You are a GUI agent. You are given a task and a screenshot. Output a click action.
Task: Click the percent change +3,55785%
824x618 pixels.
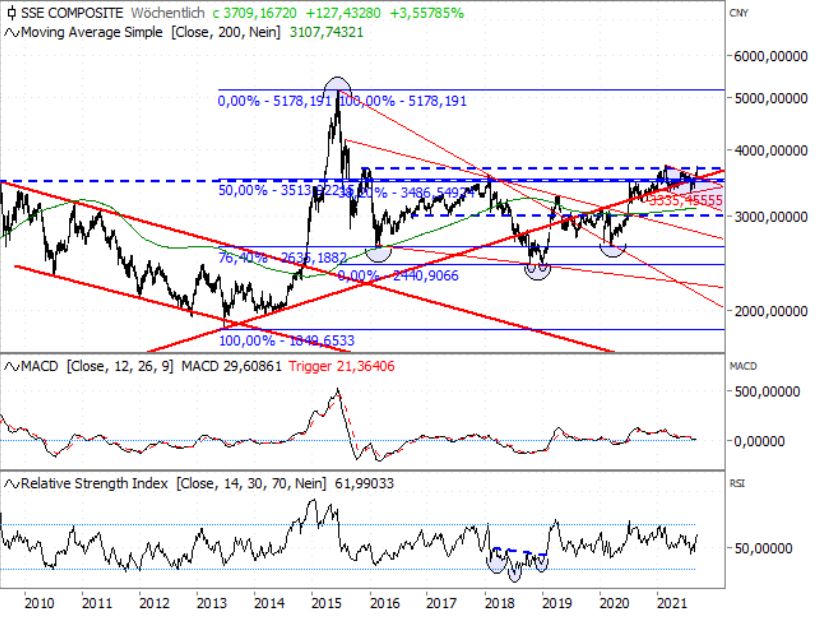(x=427, y=13)
